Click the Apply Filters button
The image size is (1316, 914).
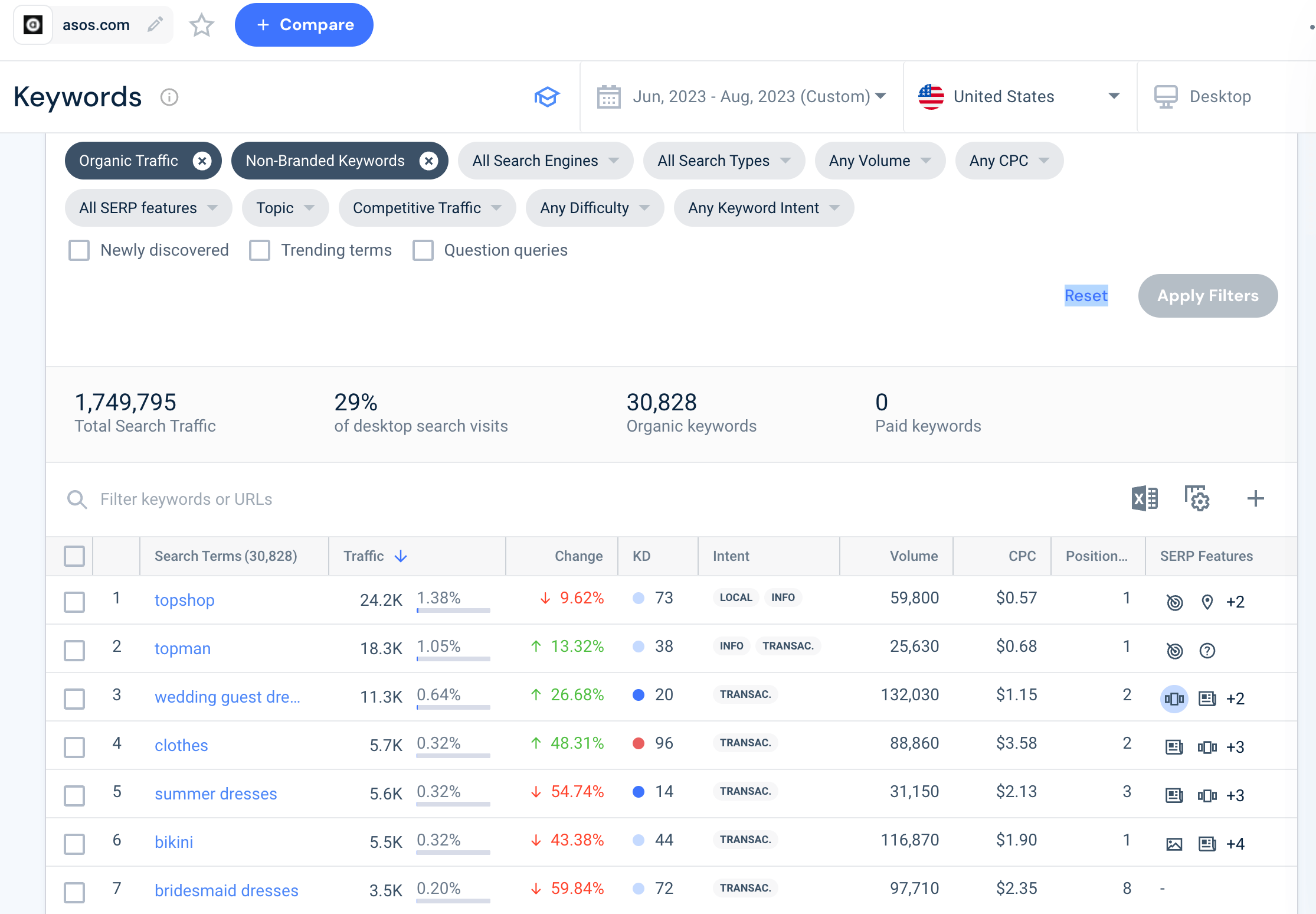point(1207,296)
